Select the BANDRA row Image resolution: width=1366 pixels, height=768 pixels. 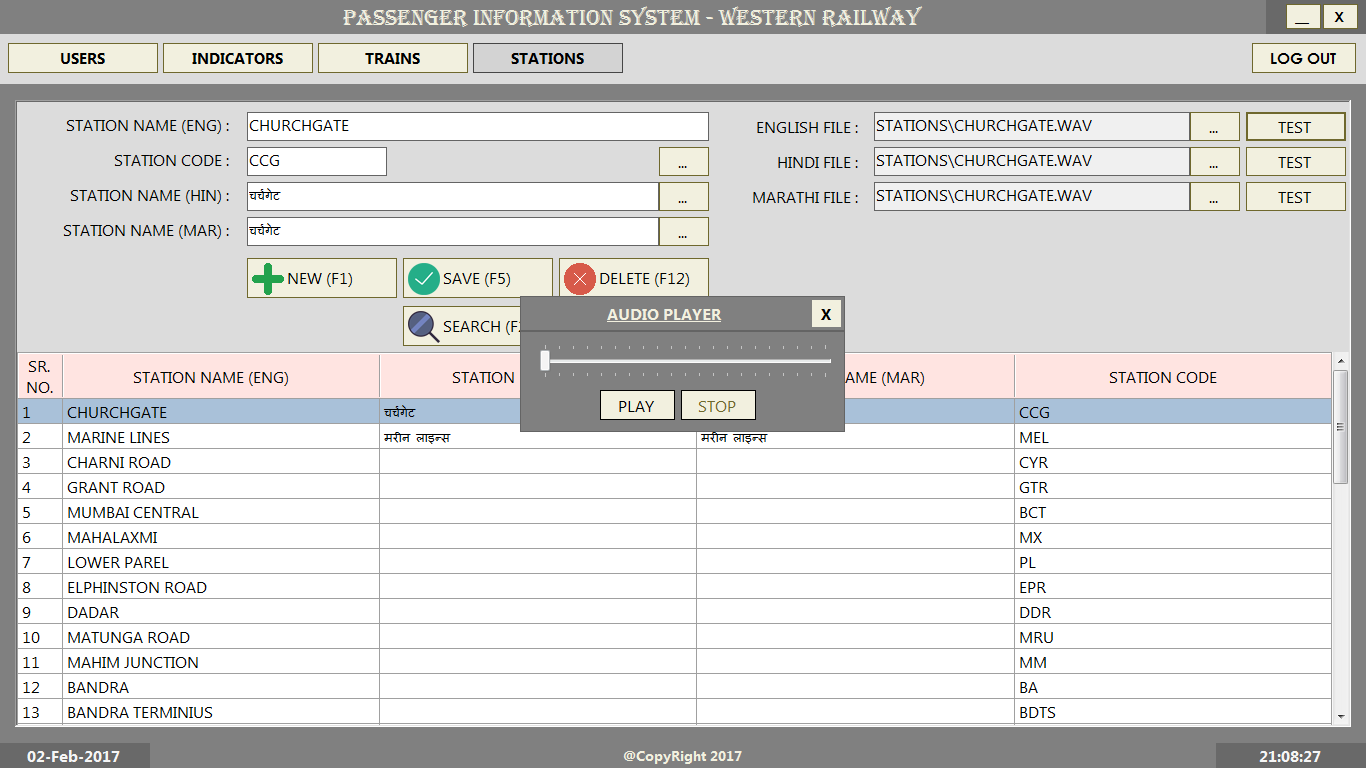tap(675, 687)
